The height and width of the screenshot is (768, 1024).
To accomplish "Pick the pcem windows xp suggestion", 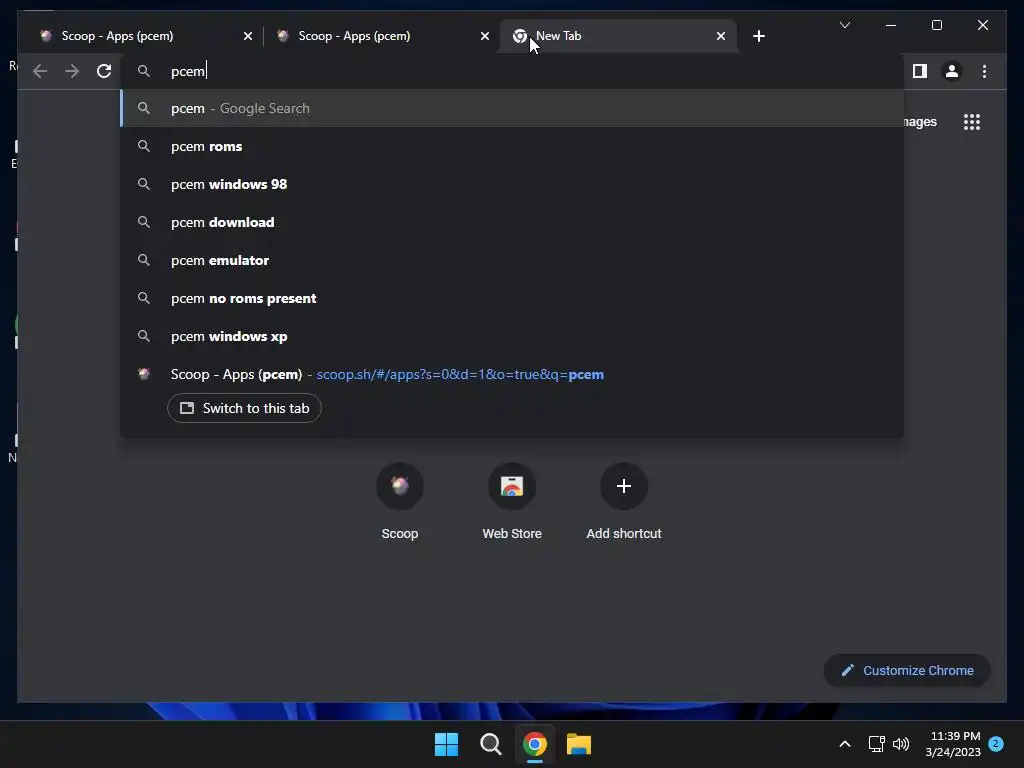I will [512, 336].
